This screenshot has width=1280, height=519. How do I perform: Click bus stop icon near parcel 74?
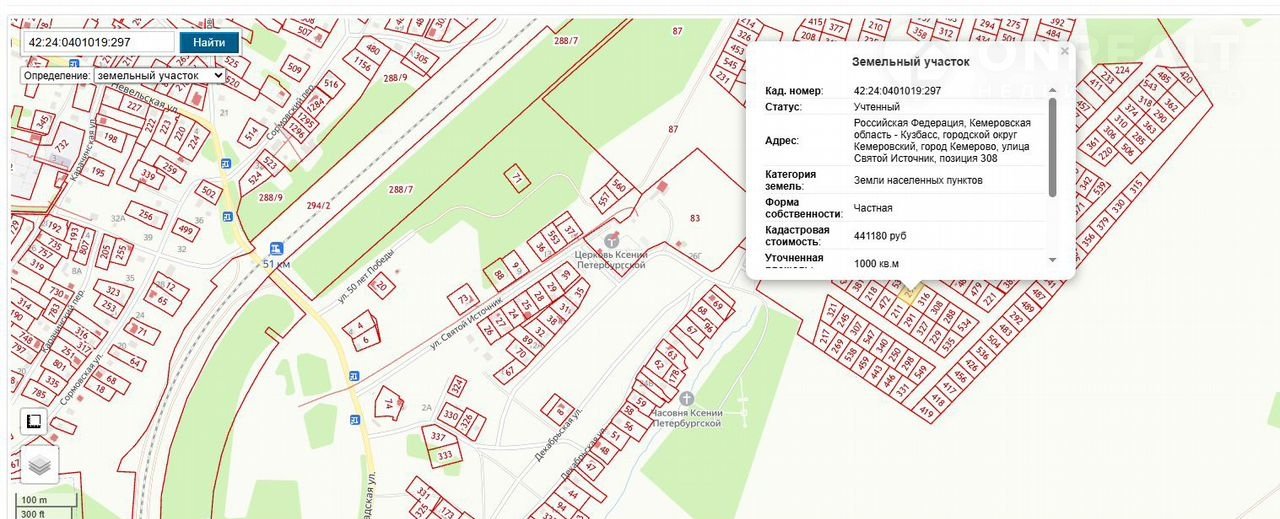click(x=354, y=376)
